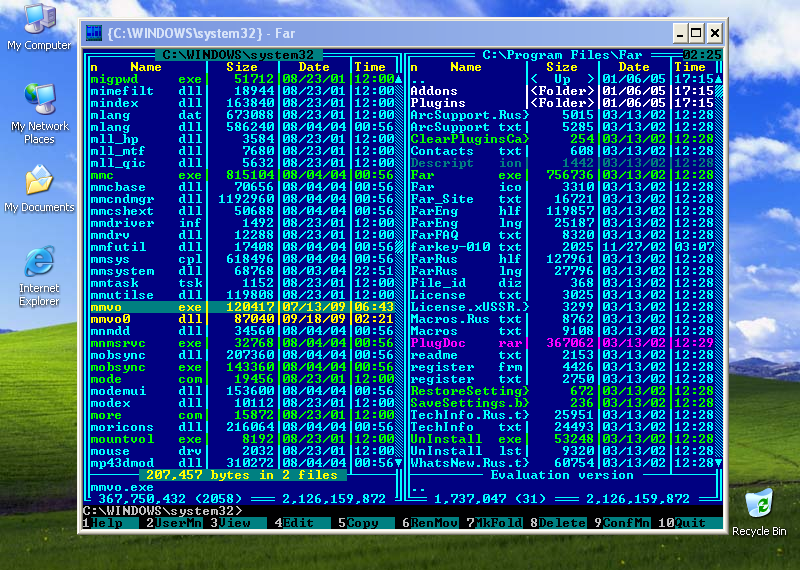Click the 2 UserMn function key
This screenshot has height=570, width=800.
click(173, 523)
